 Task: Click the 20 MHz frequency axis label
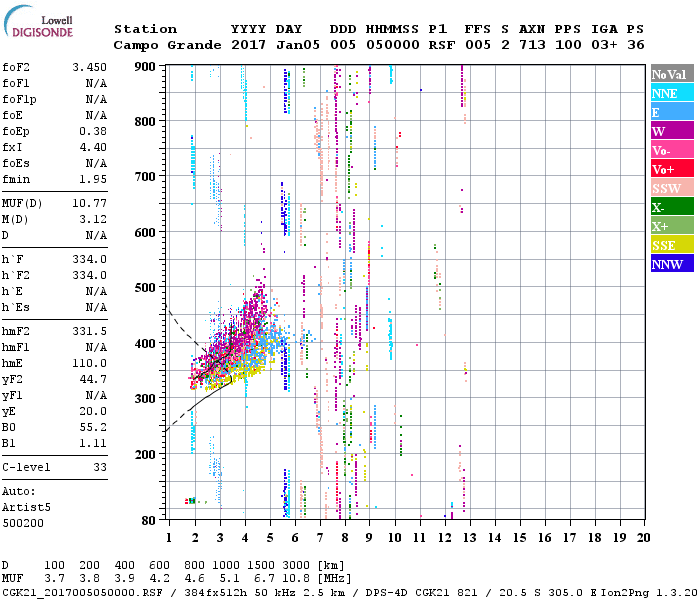pos(643,538)
